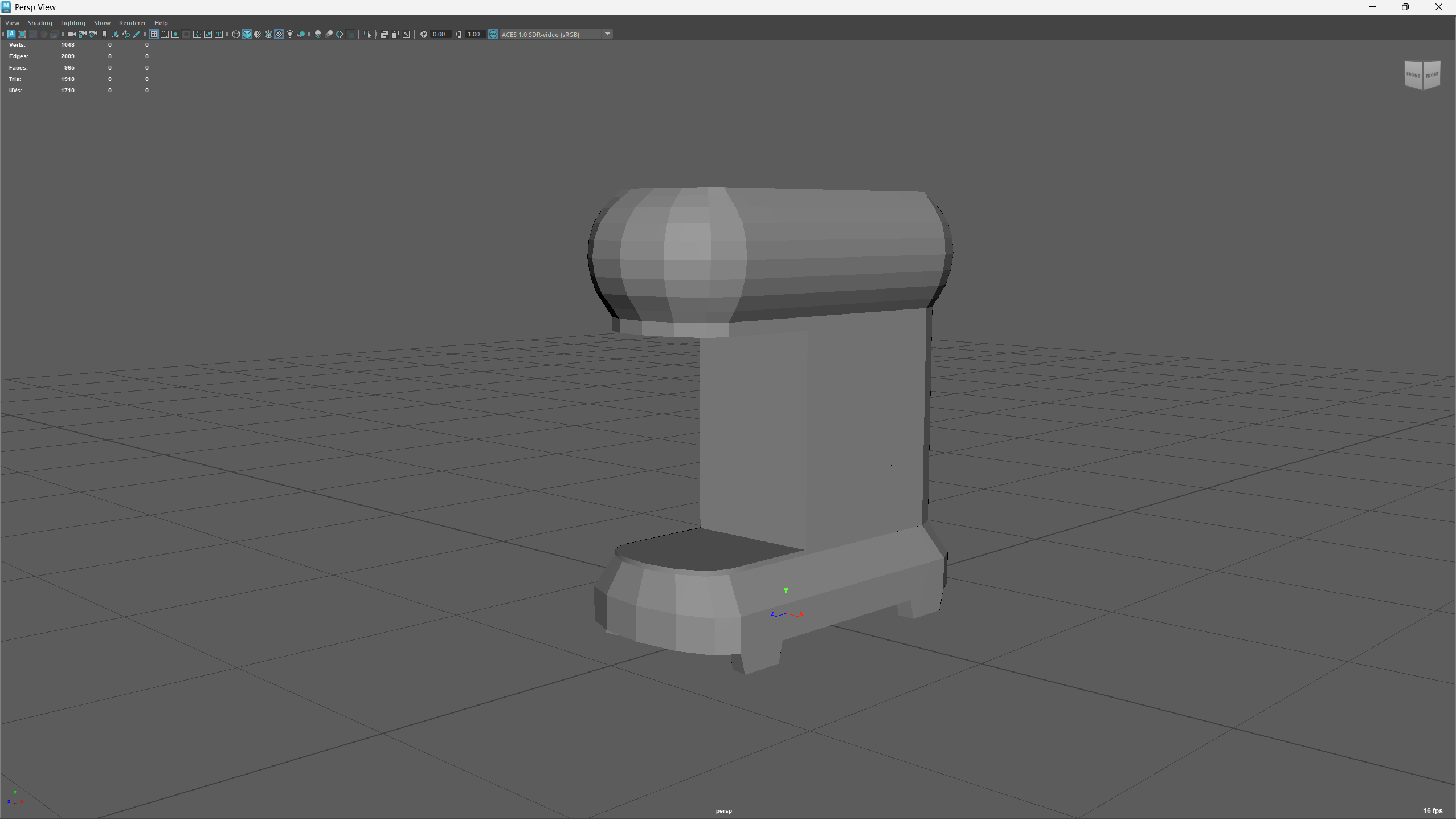Click the Maya application icon in title bar
The height and width of the screenshot is (819, 1456).
(x=6, y=7)
